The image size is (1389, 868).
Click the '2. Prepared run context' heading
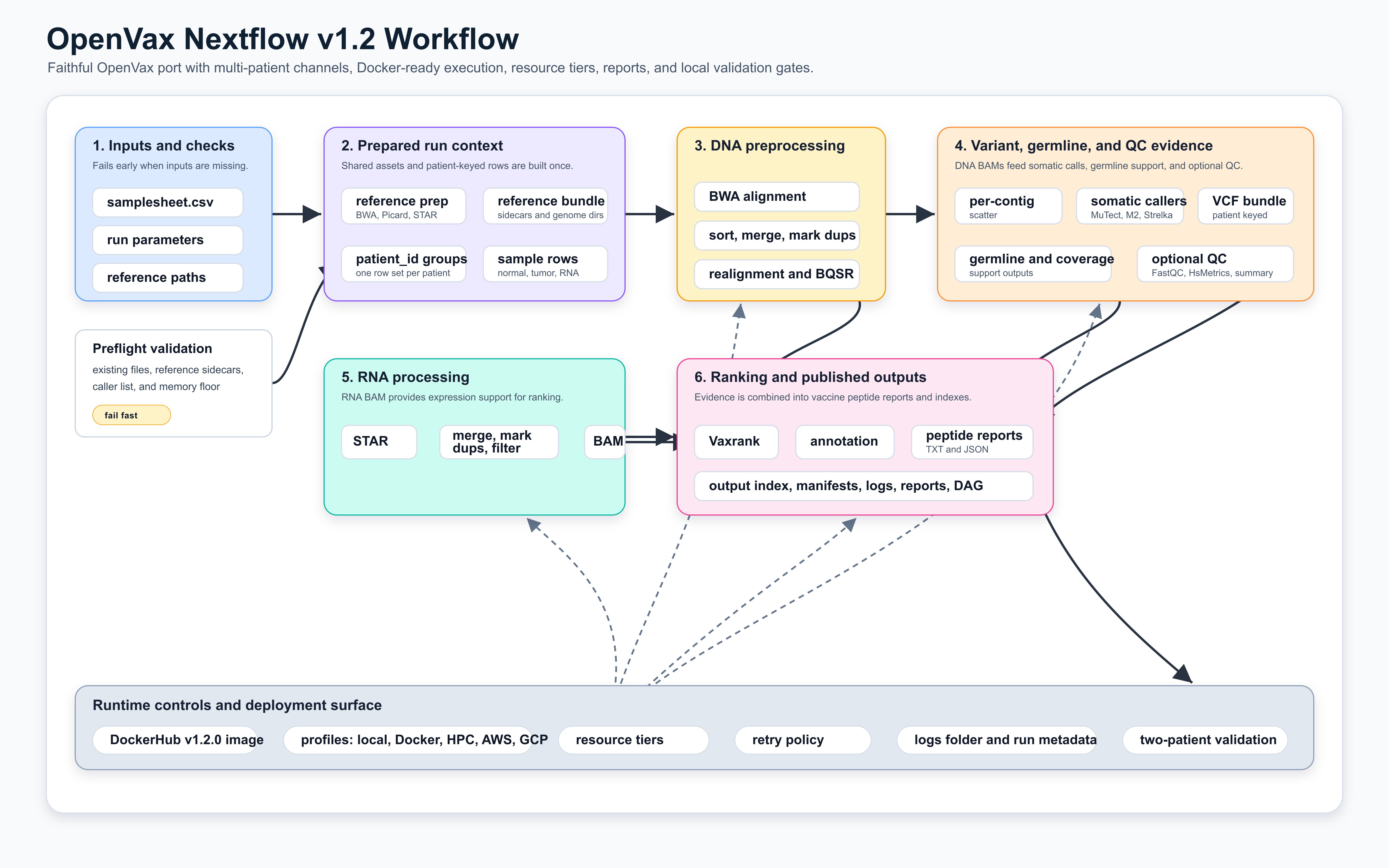[x=422, y=146]
